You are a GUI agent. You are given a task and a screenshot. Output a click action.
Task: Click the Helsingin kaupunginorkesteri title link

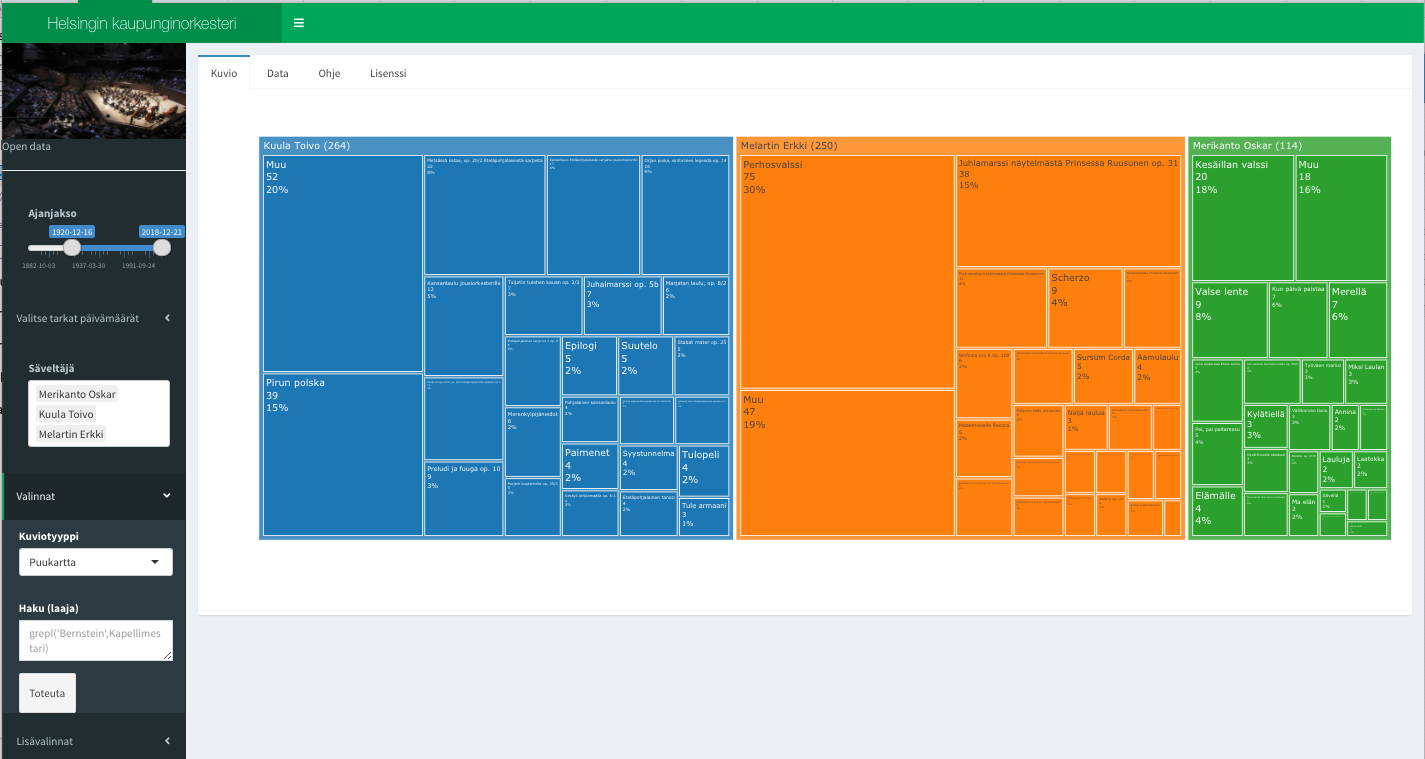(141, 23)
